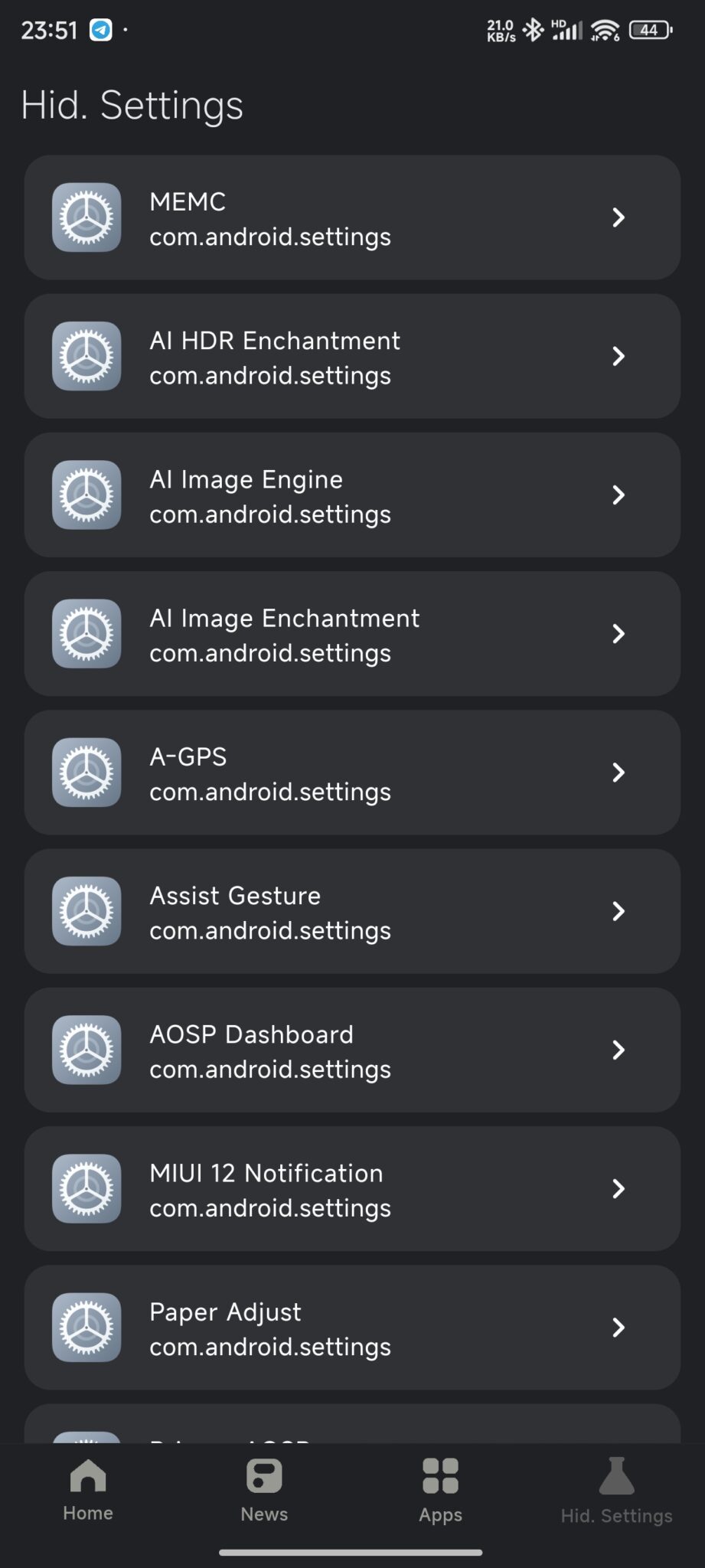
Task: Open the AI Image Enchantment entry
Action: [352, 634]
